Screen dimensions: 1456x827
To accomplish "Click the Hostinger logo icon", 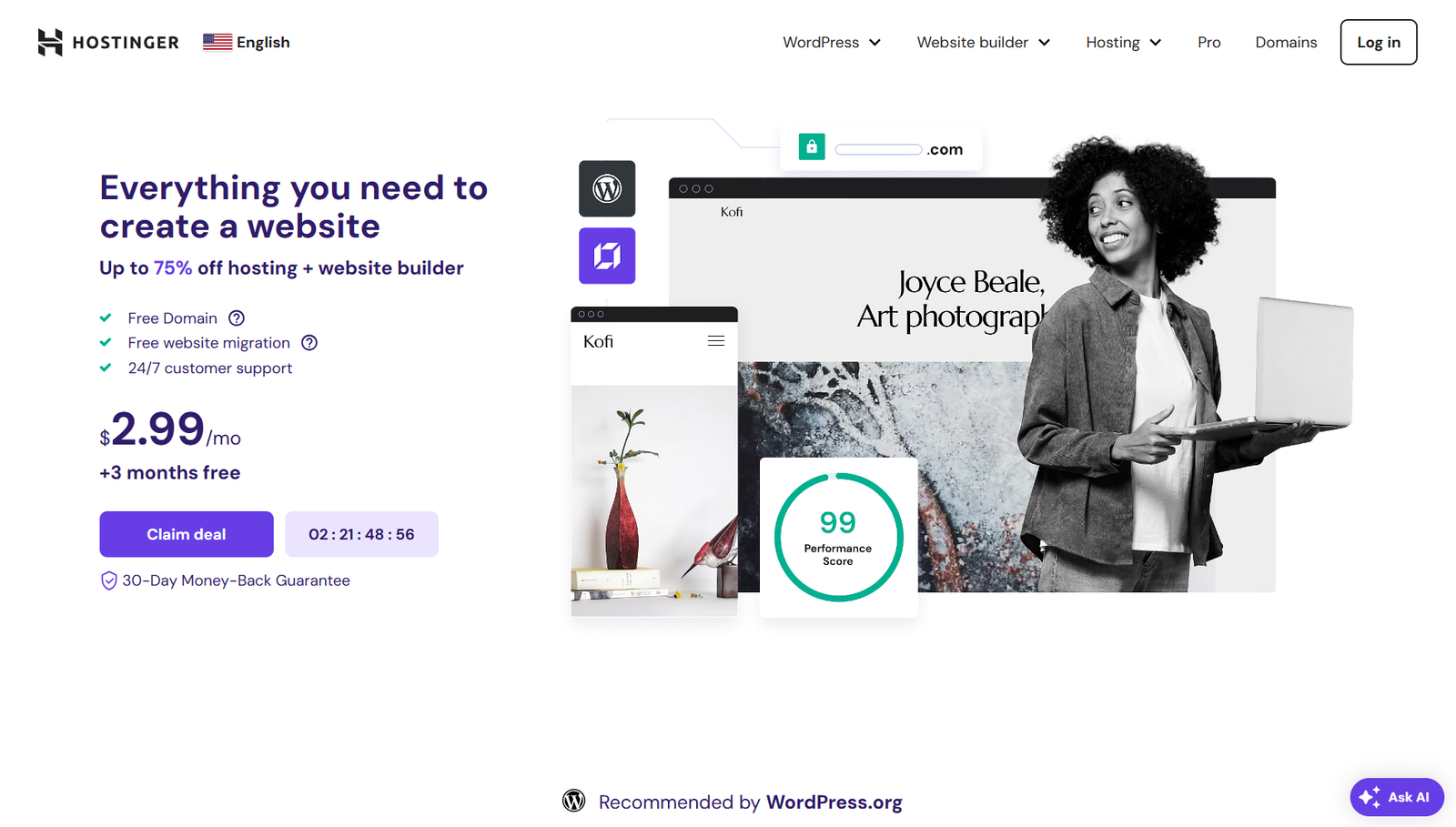I will pos(50,42).
